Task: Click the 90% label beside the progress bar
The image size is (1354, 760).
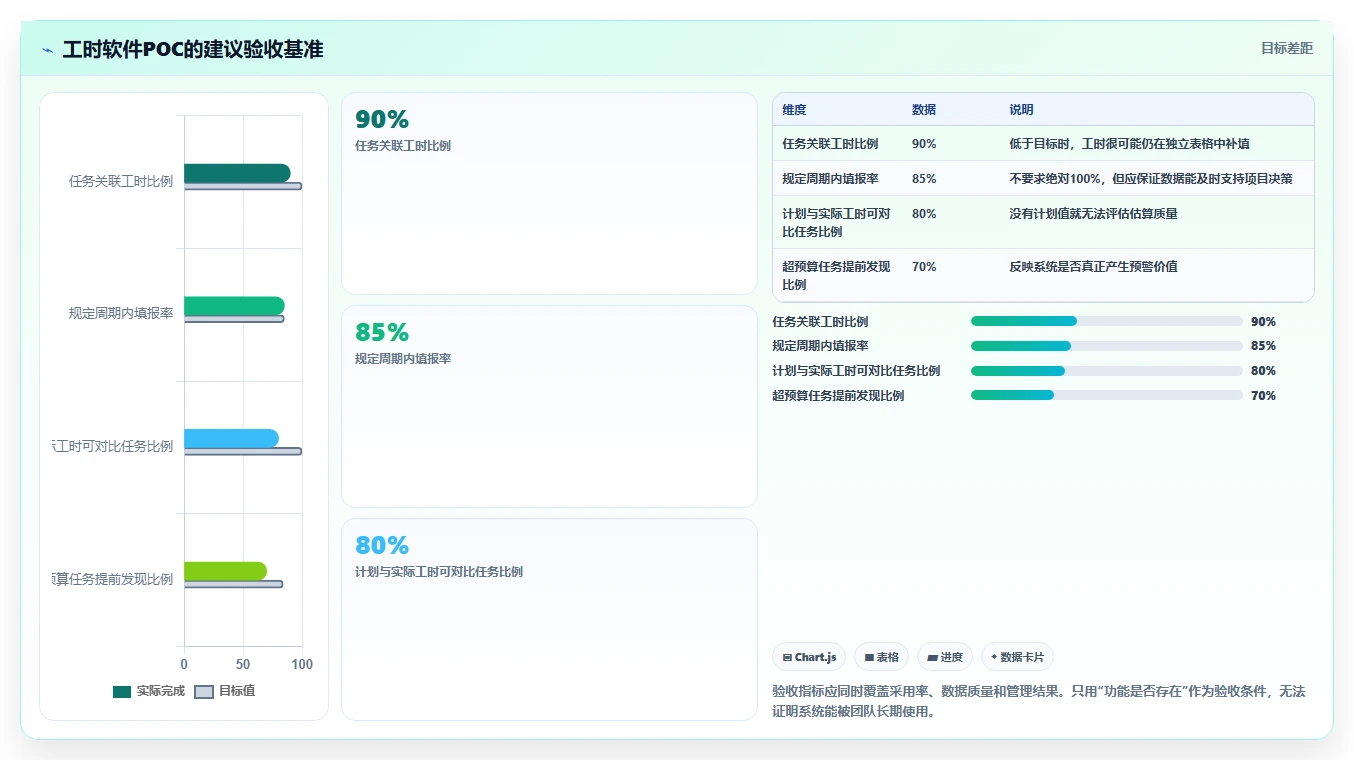Action: pos(1263,322)
